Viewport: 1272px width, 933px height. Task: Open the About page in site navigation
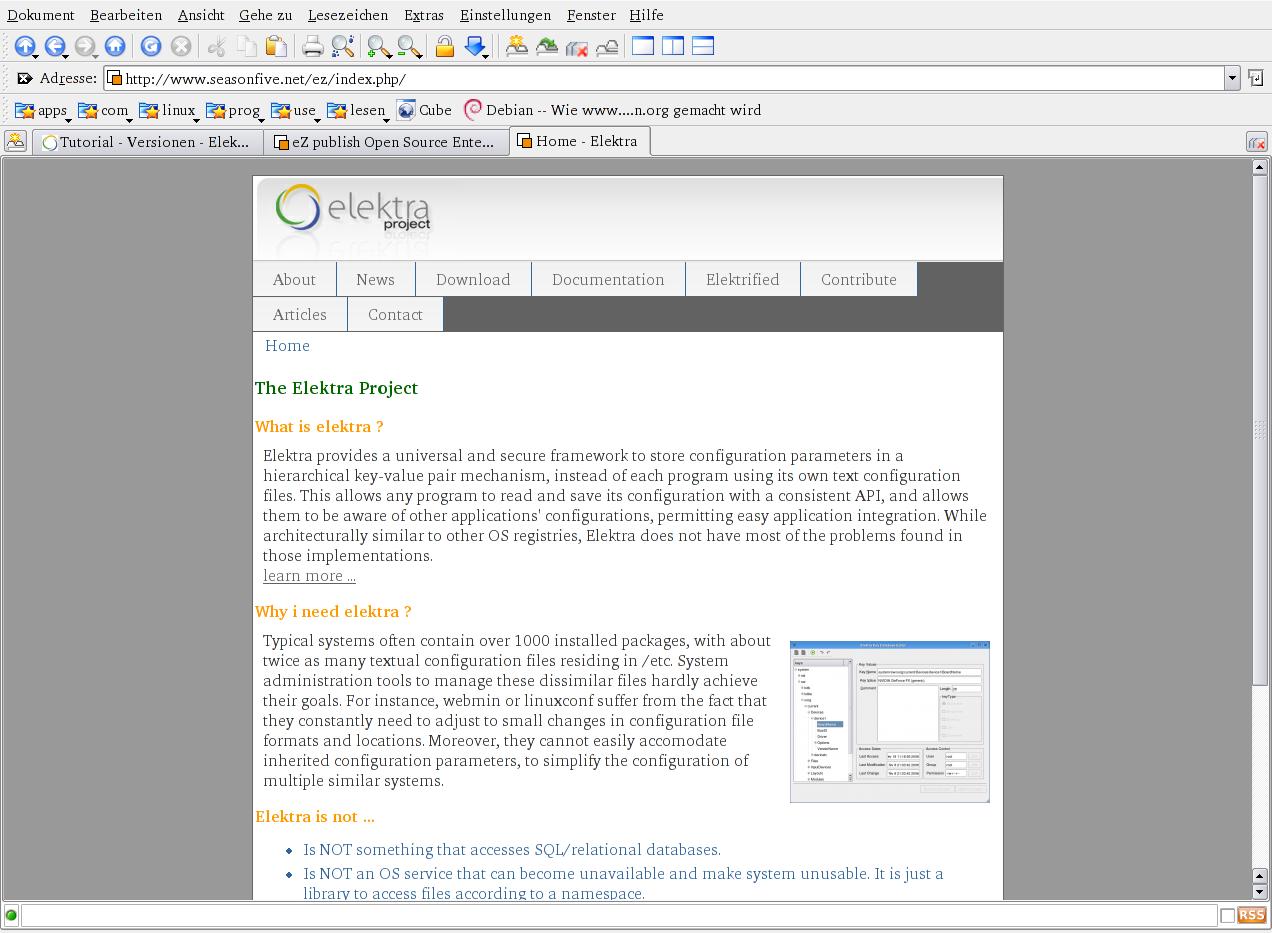(x=294, y=279)
